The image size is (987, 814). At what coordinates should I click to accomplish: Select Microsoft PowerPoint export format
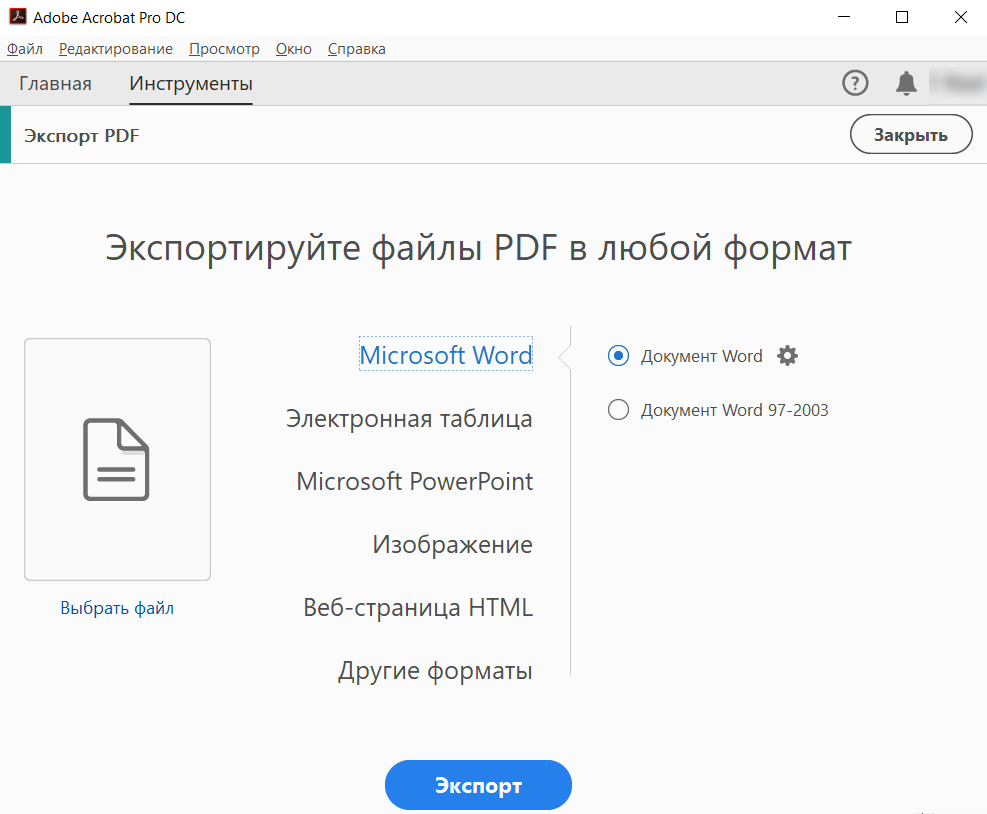click(415, 481)
